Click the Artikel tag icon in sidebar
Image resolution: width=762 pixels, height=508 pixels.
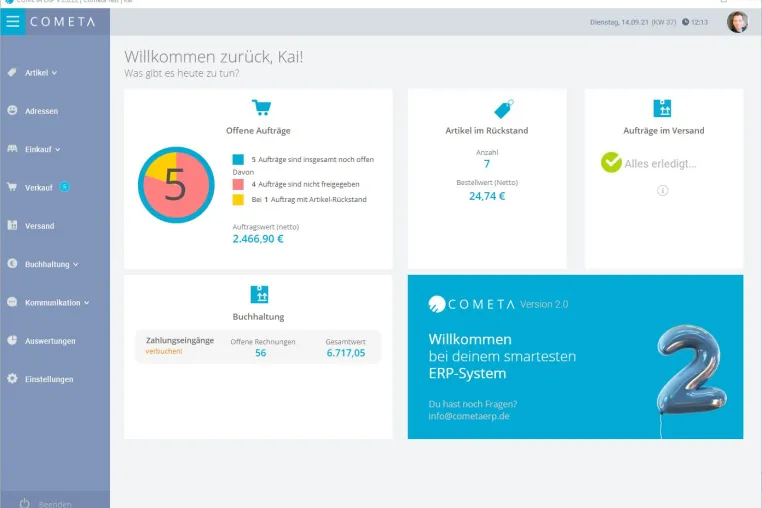point(12,72)
